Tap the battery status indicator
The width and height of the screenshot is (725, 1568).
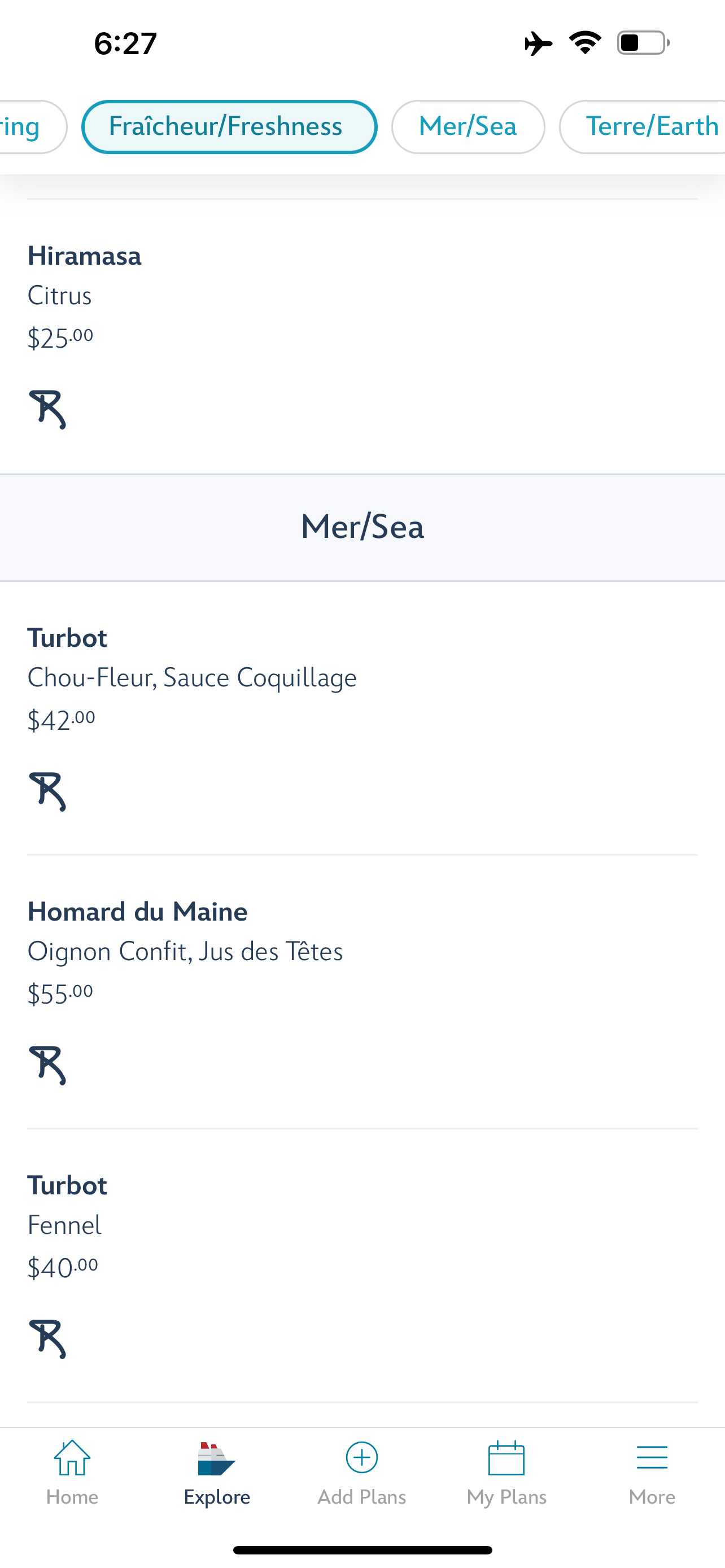click(643, 43)
